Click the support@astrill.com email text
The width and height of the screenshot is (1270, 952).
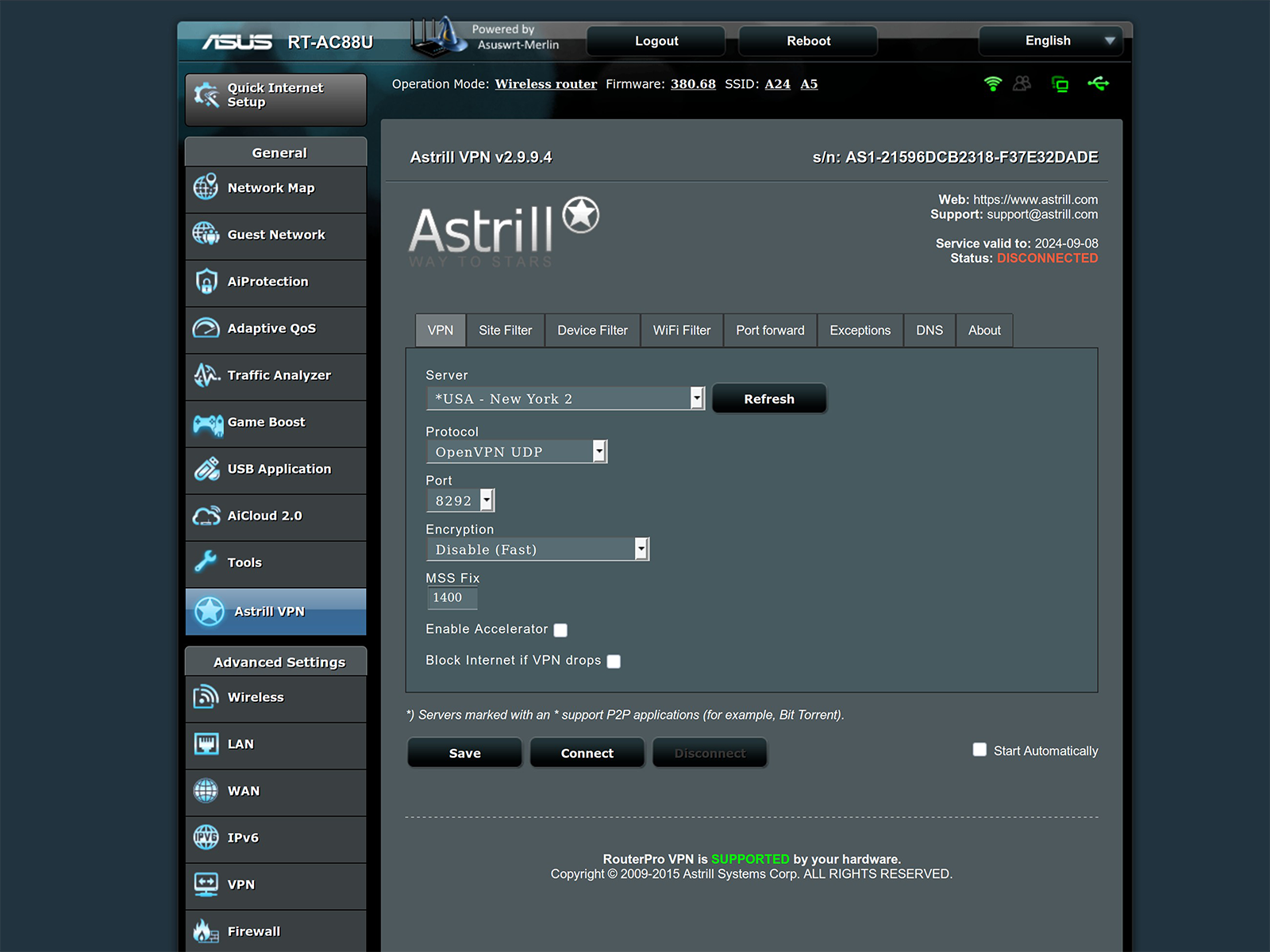click(x=1042, y=214)
